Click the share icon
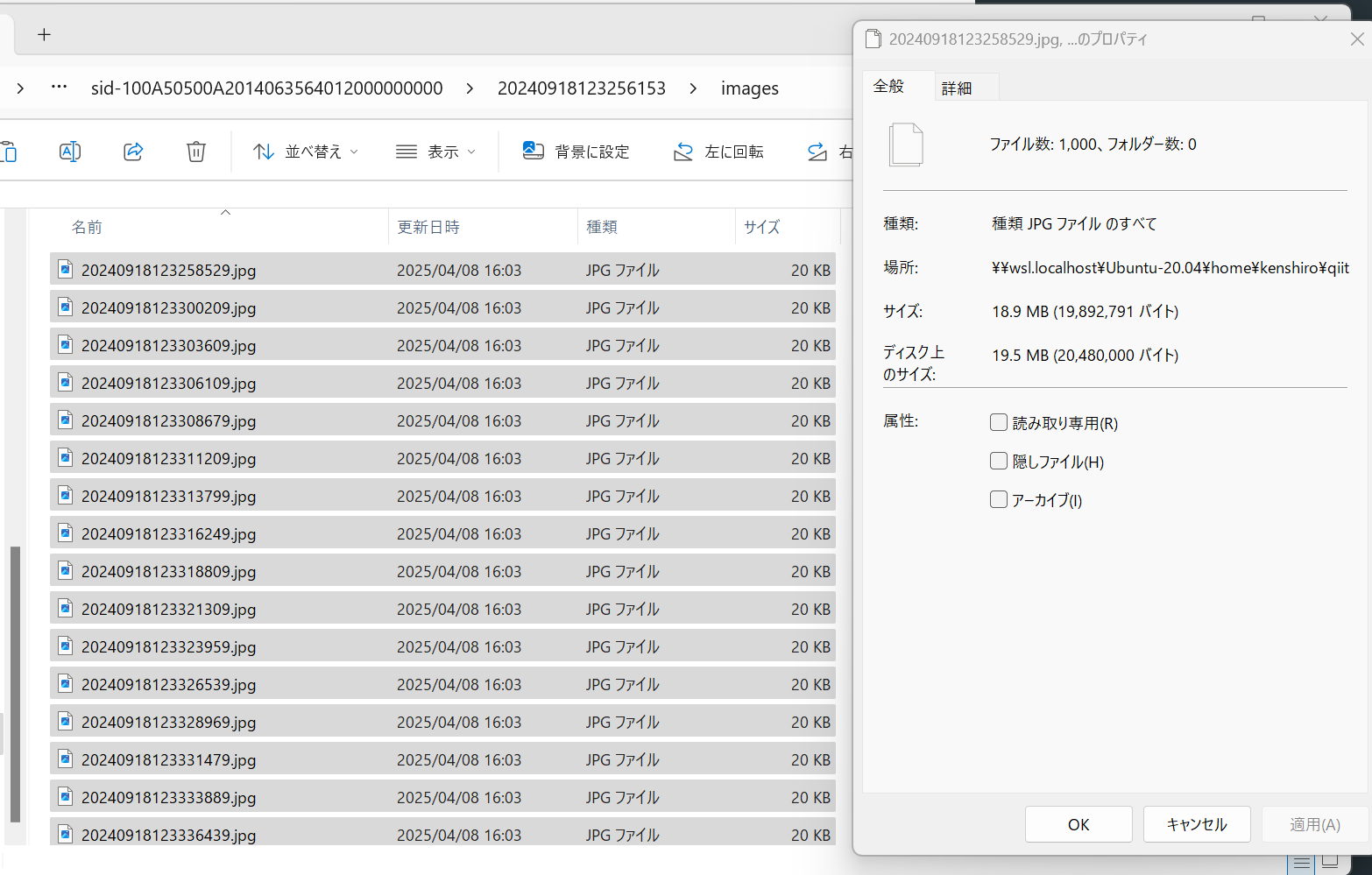The height and width of the screenshot is (875, 1372). [133, 151]
